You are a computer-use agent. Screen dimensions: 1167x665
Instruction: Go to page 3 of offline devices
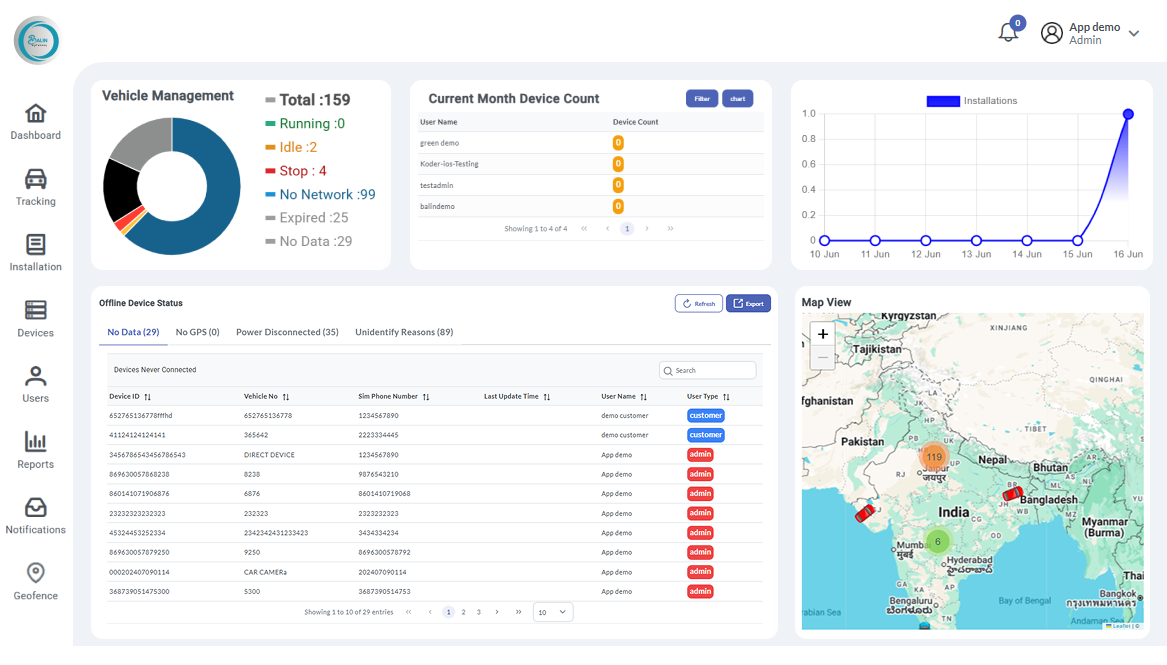[479, 612]
